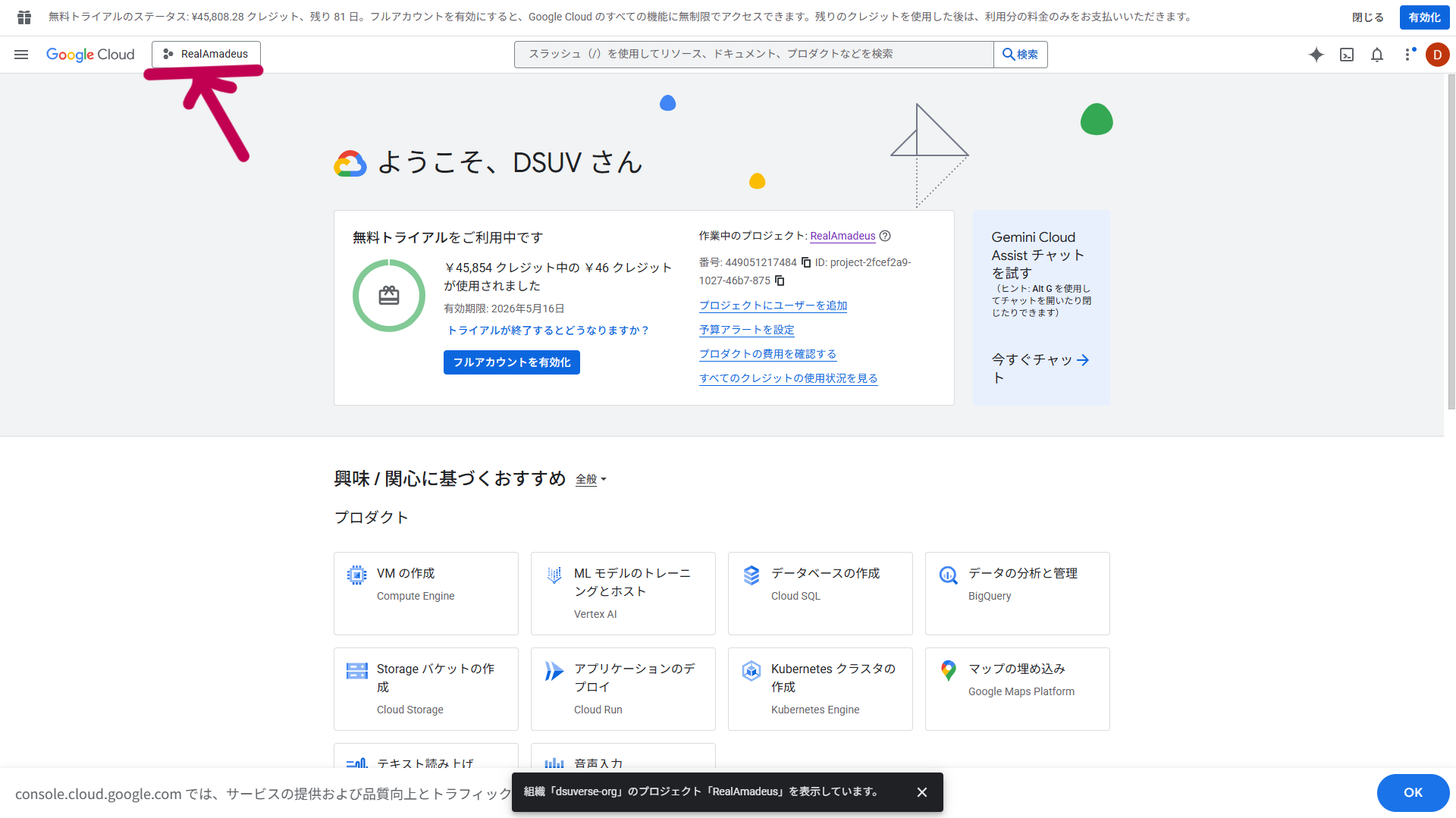Select the VM の作成 Compute Engine card
1456x818 pixels.
point(425,593)
